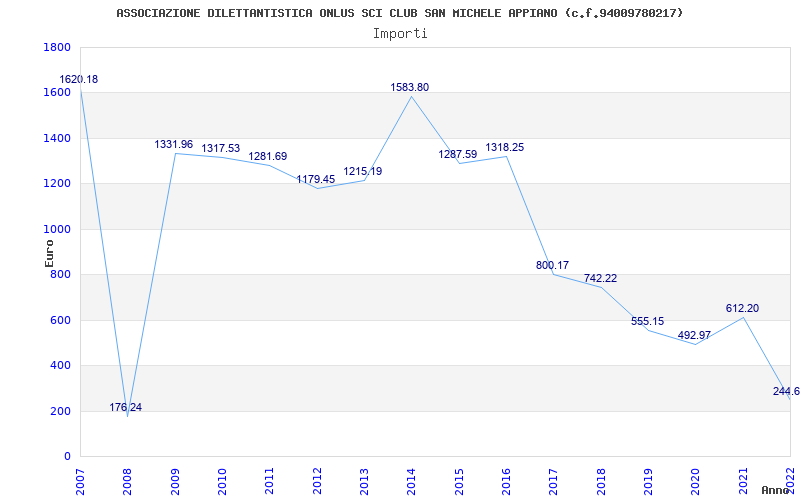Click the 0 y-axis tick label

67,457
